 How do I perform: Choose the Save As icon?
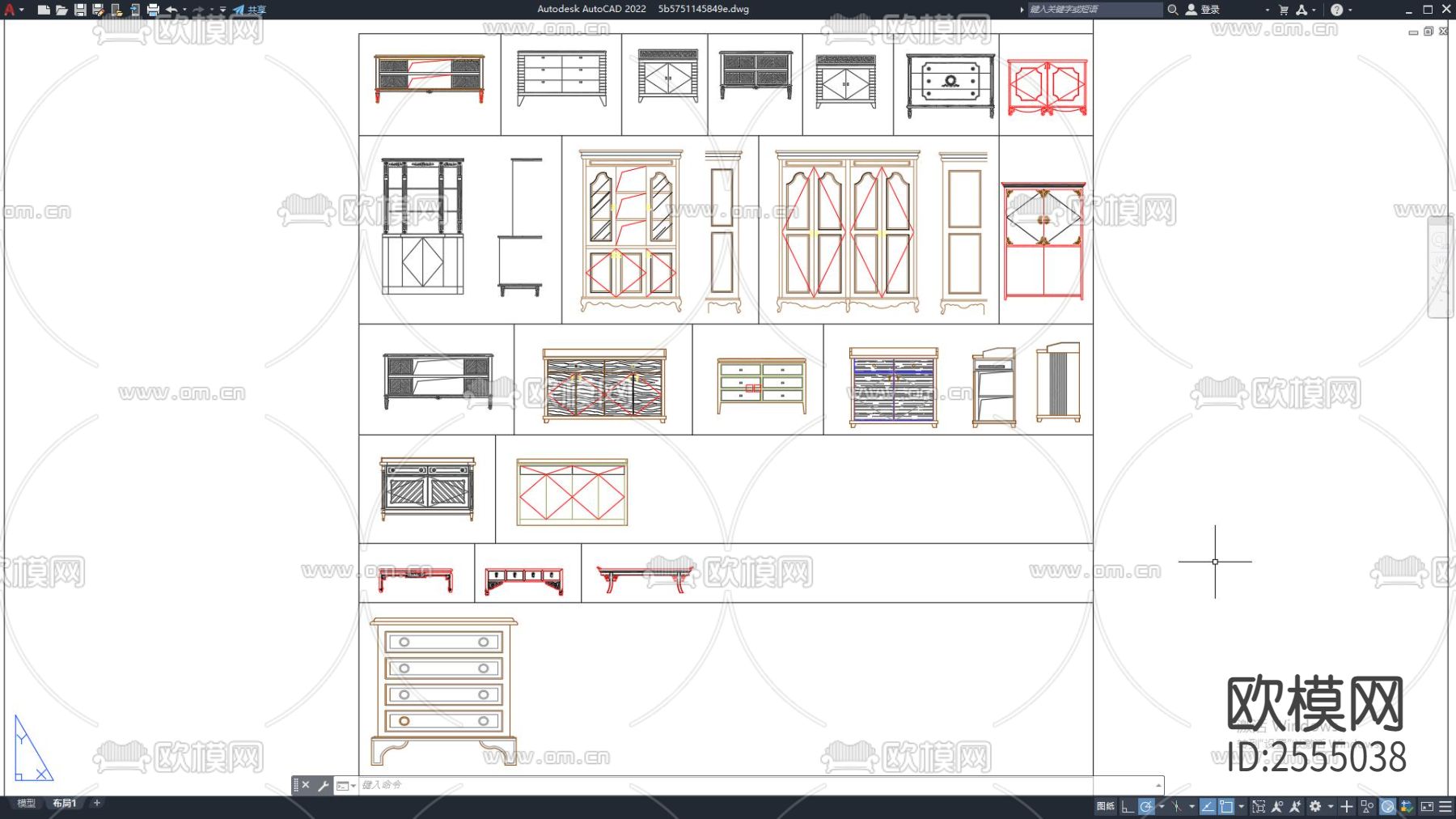click(x=98, y=10)
